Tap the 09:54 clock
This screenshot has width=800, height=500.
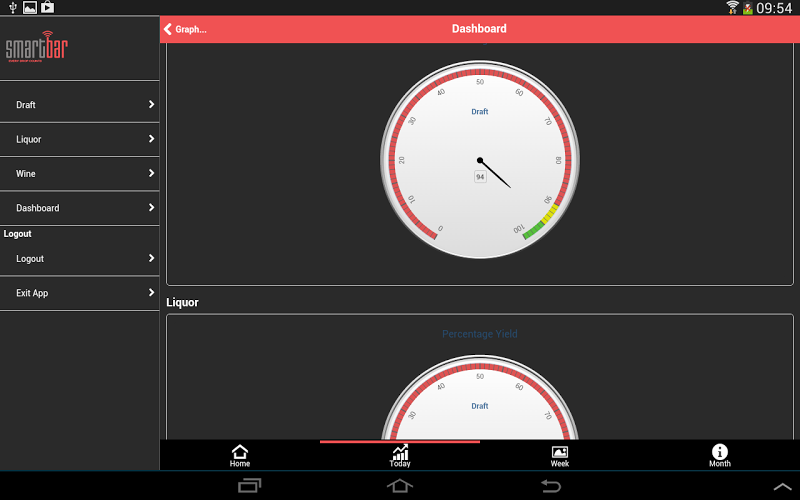pos(774,8)
